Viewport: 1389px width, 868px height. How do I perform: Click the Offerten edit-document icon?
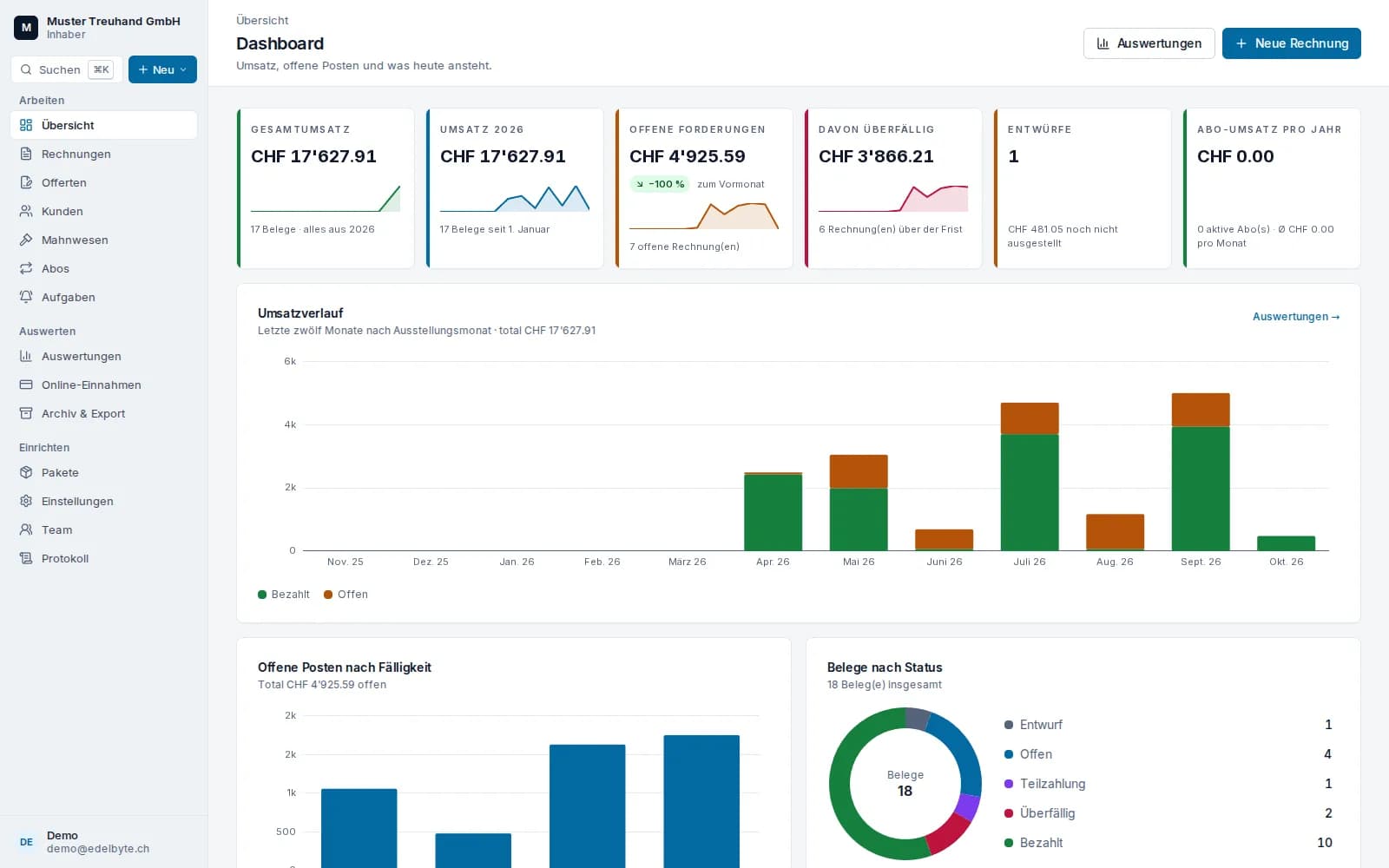(26, 182)
